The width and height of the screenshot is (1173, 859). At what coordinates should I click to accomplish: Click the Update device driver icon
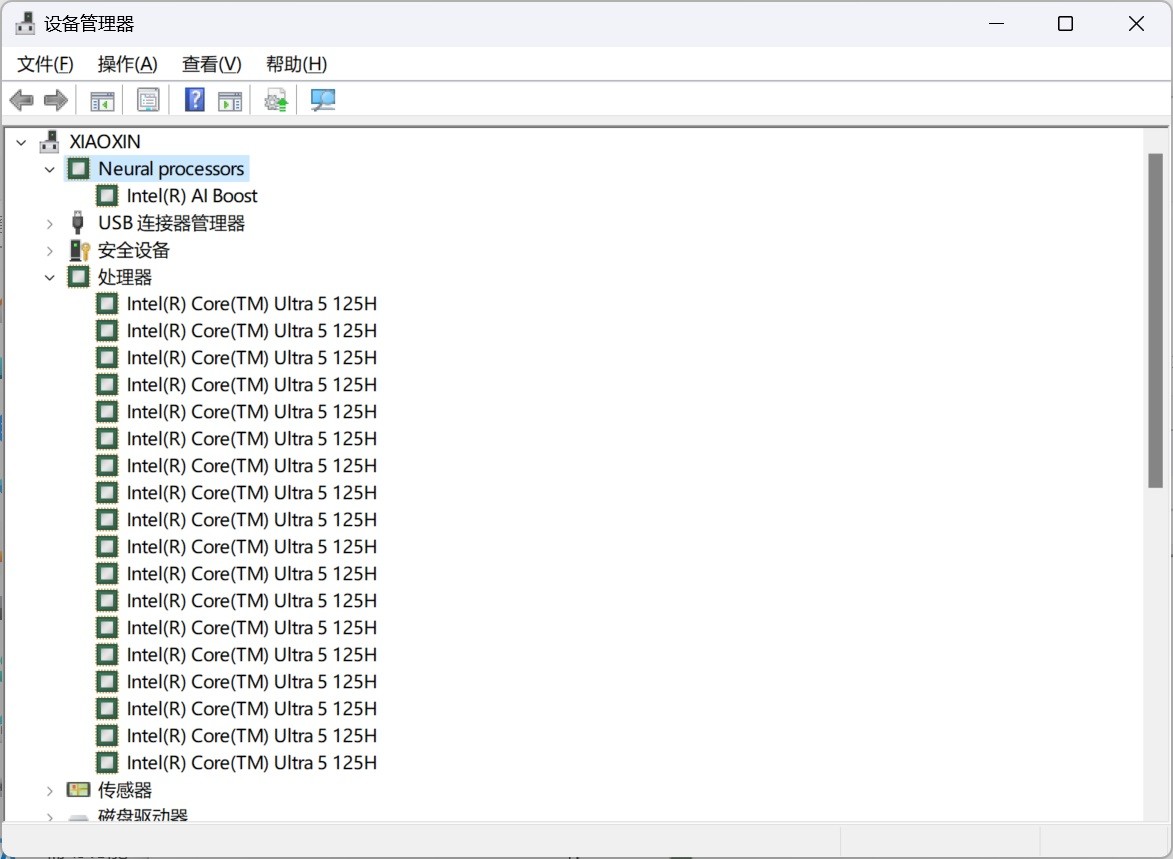(276, 100)
